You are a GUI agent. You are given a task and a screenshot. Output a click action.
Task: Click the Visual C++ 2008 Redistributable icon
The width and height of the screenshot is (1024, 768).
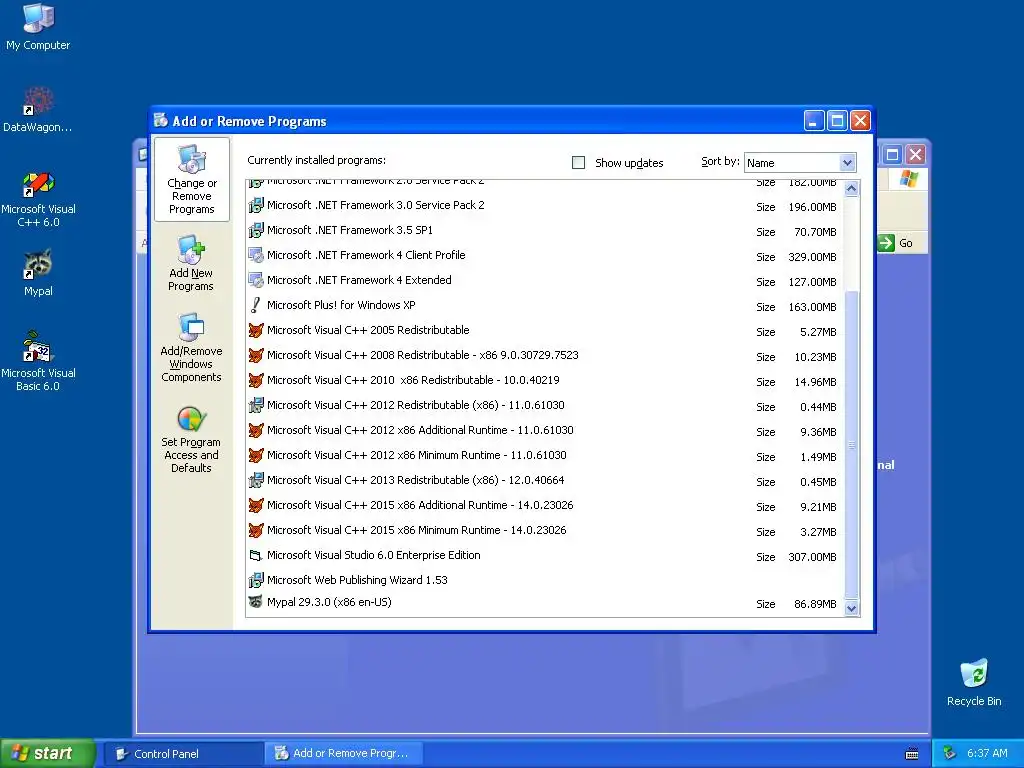(x=256, y=355)
